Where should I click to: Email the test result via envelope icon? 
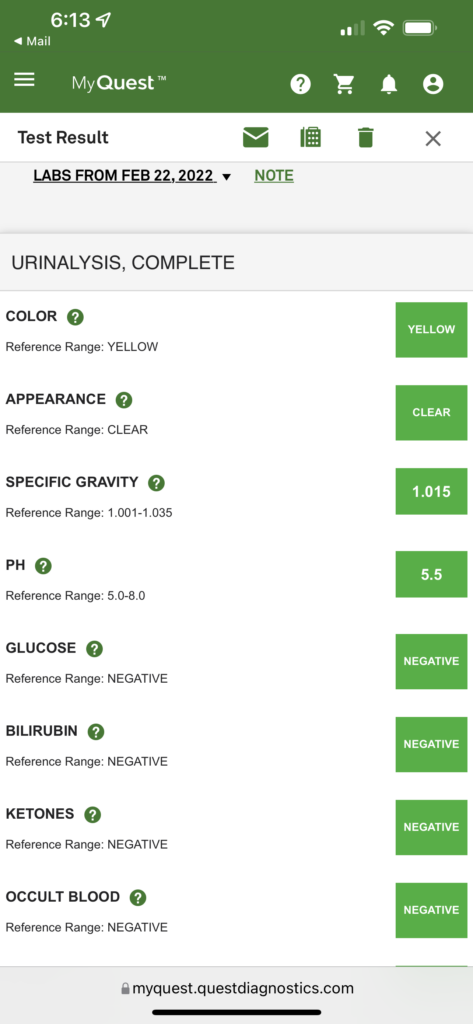(255, 138)
